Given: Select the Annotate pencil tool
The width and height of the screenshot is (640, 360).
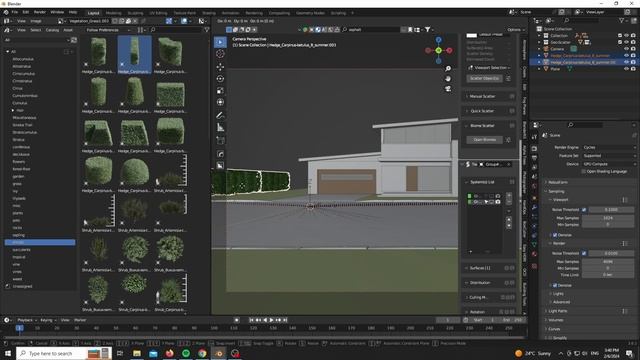Looking at the screenshot, I should pyautogui.click(x=220, y=116).
